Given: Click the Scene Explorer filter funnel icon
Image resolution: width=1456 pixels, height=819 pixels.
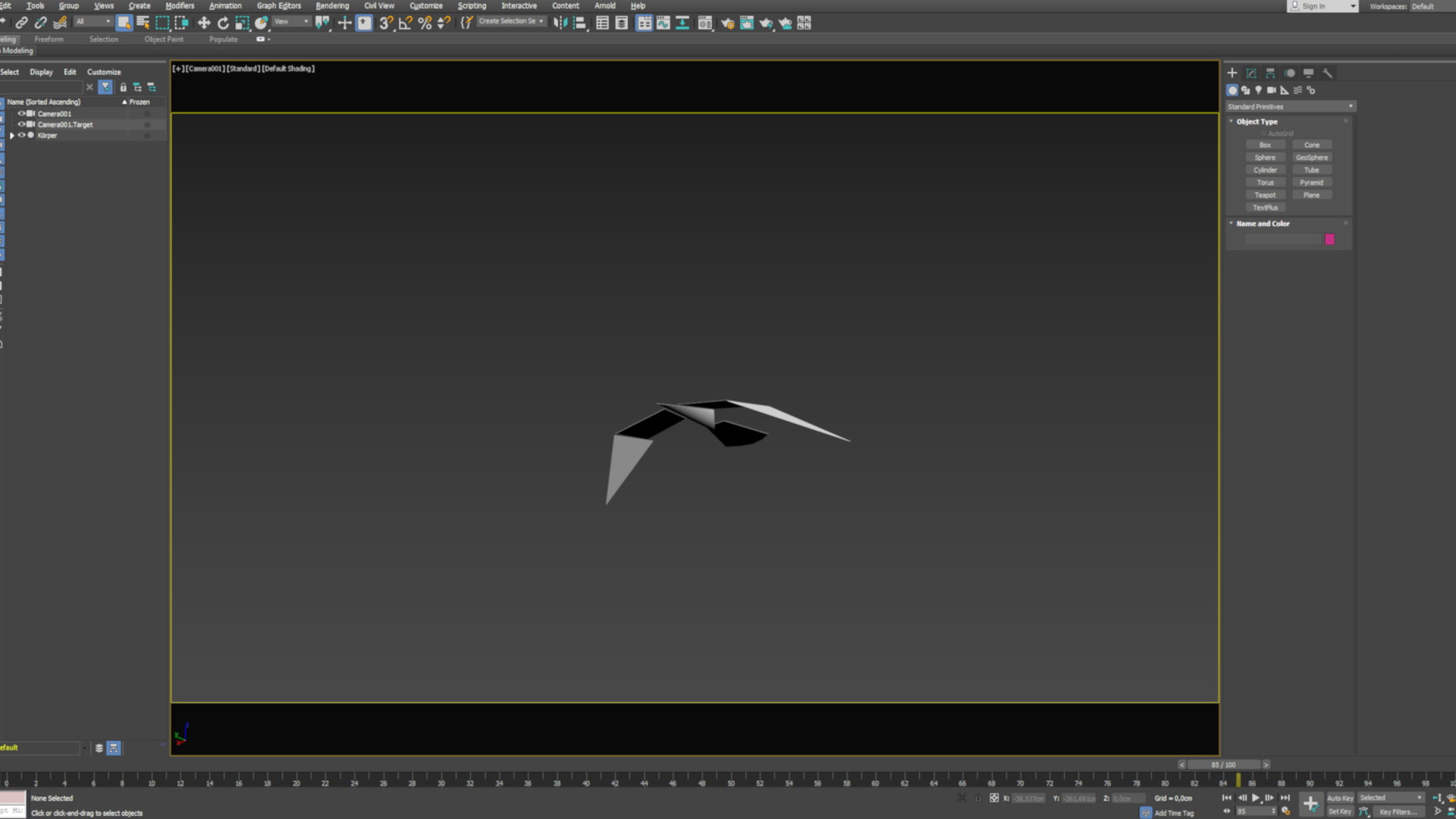Looking at the screenshot, I should point(105,87).
